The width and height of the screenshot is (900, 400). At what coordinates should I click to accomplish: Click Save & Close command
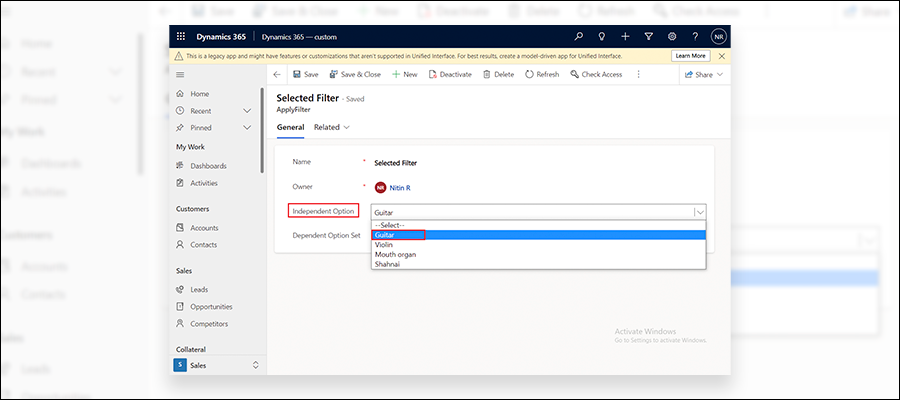point(355,75)
